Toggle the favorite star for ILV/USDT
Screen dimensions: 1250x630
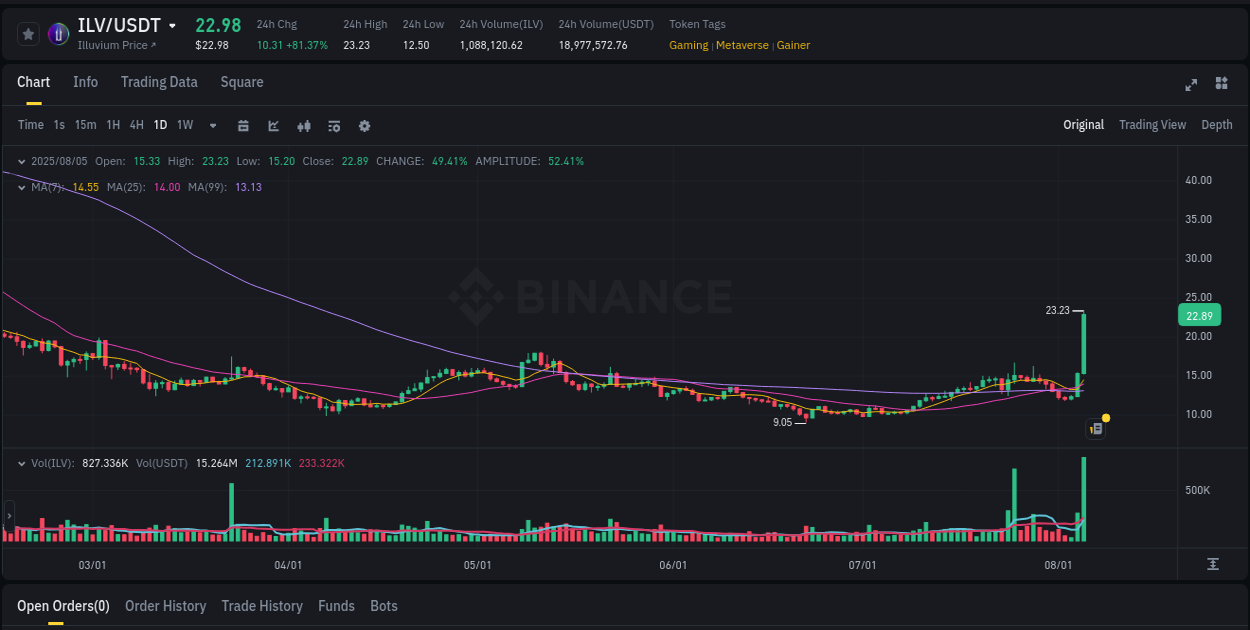[x=28, y=33]
